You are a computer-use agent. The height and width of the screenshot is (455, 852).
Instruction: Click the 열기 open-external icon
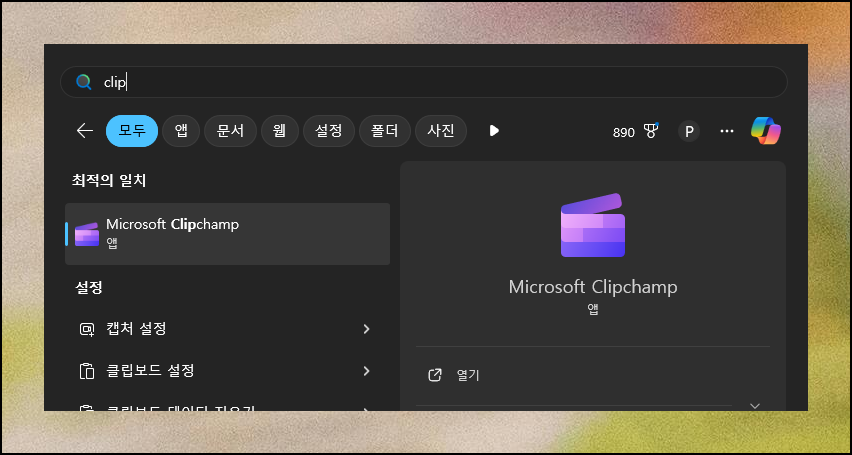(x=435, y=375)
